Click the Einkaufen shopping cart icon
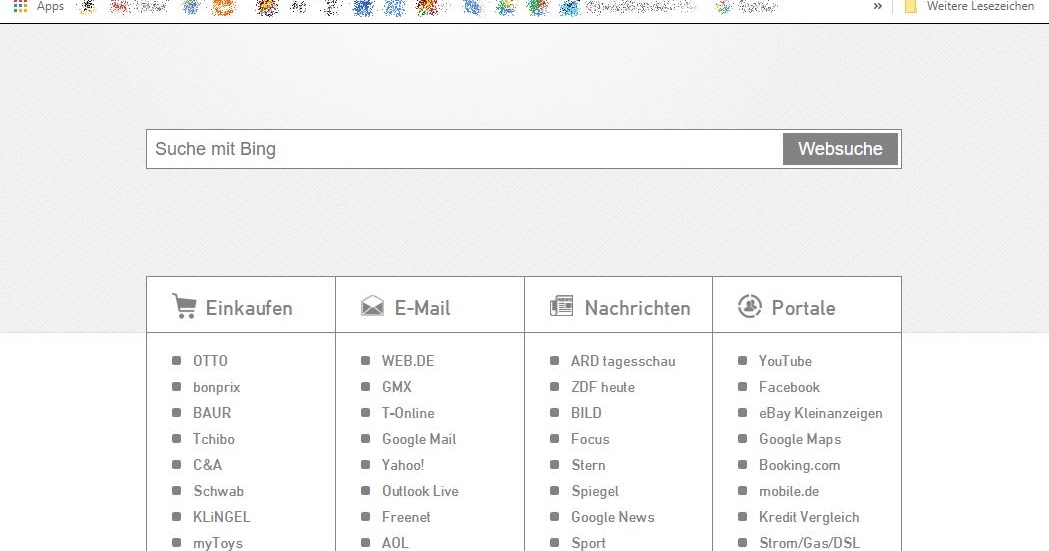This screenshot has height=551, width=1049. point(184,306)
